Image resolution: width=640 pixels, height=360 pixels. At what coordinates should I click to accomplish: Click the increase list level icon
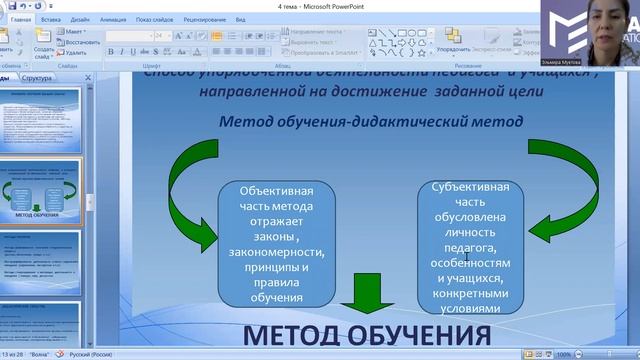tap(259, 36)
